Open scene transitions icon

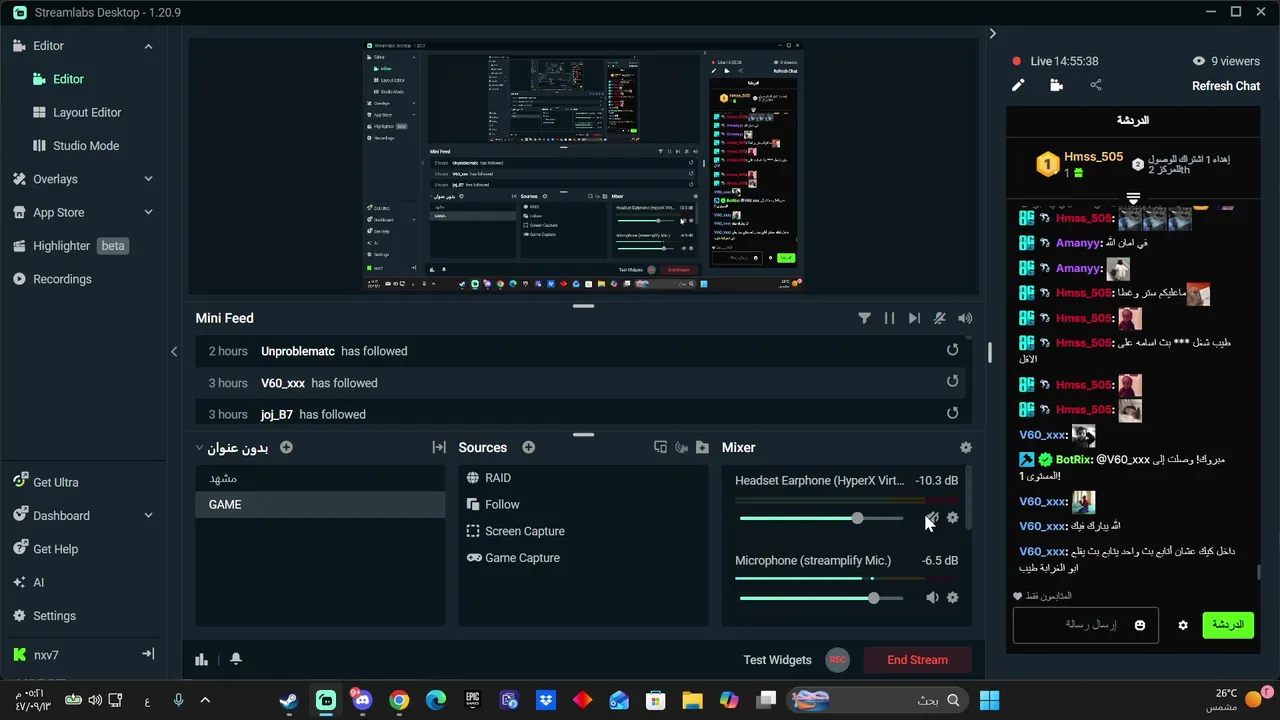[x=438, y=447]
